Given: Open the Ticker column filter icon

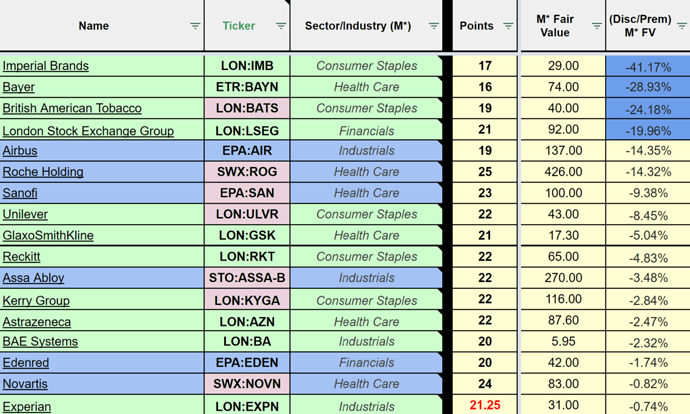Looking at the screenshot, I should 281,26.
